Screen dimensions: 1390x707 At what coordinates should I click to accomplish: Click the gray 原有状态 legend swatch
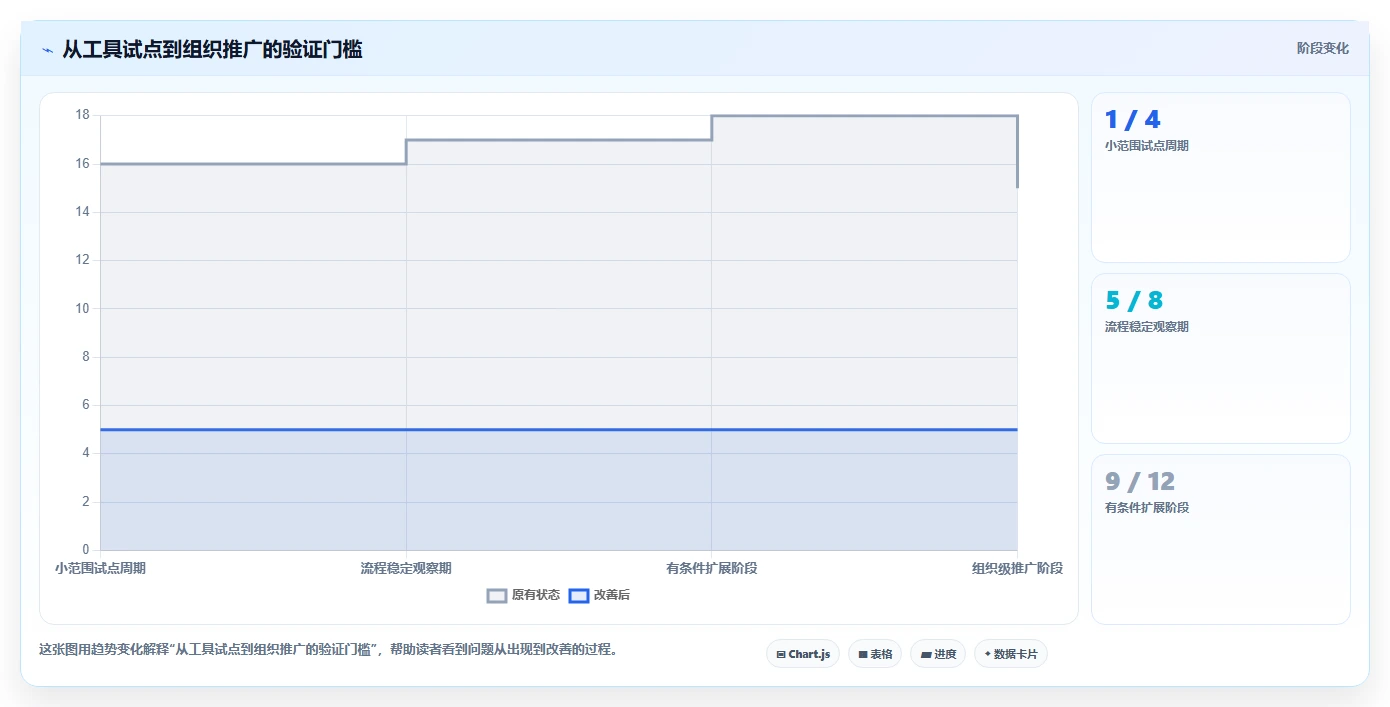497,595
